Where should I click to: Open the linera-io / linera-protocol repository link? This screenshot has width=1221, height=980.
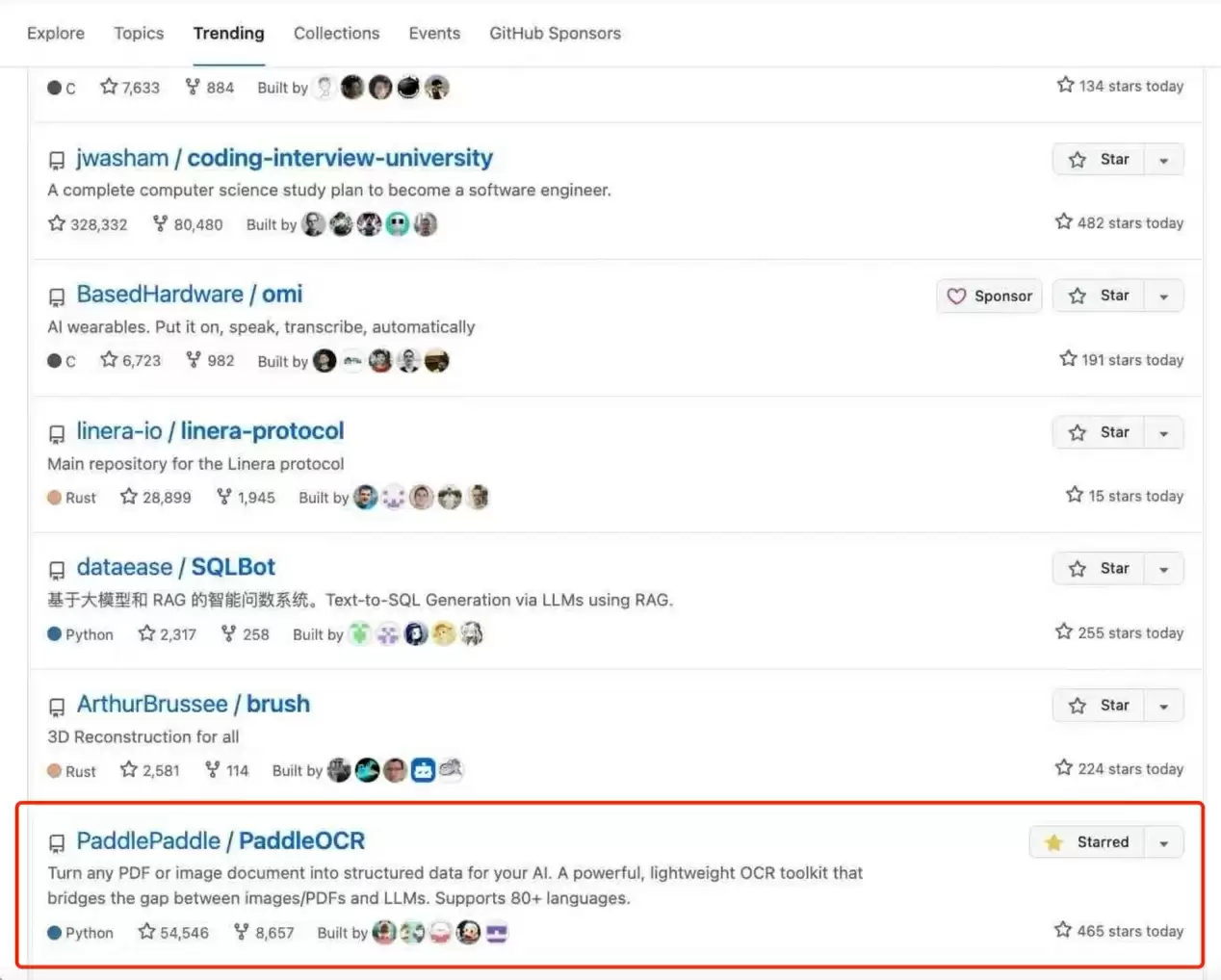(210, 431)
